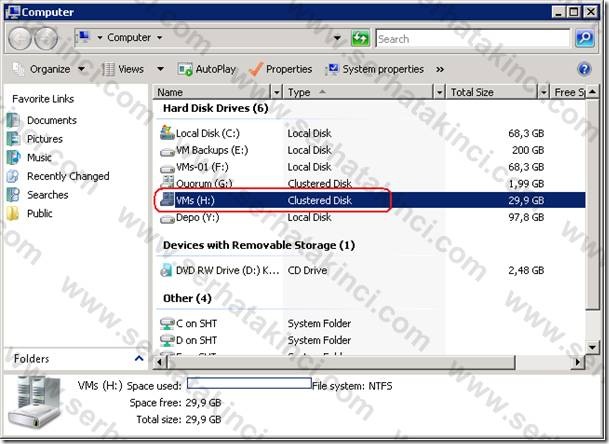This screenshot has width=609, height=444.
Task: Open the Views dropdown arrow
Action: click(x=160, y=69)
